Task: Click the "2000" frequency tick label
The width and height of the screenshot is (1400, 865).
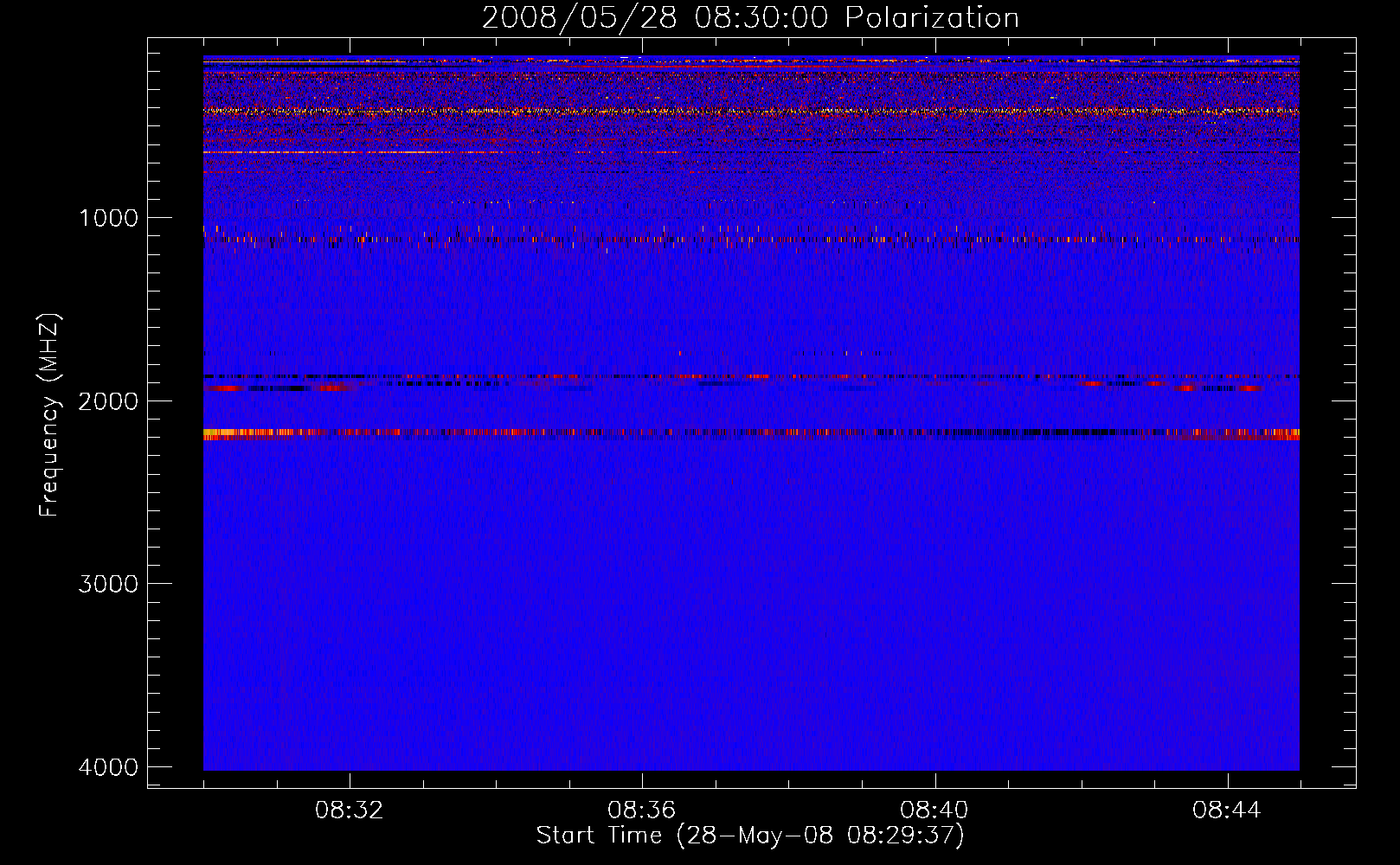Action: pos(108,401)
